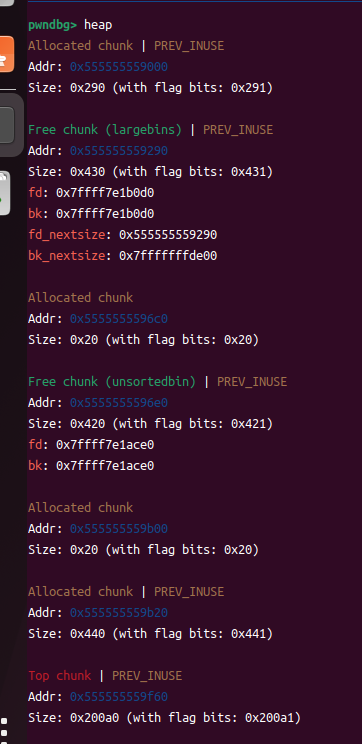This screenshot has height=744, width=362.
Task: Click the Top chunk address 0x555555559f60
Action: tap(119, 697)
